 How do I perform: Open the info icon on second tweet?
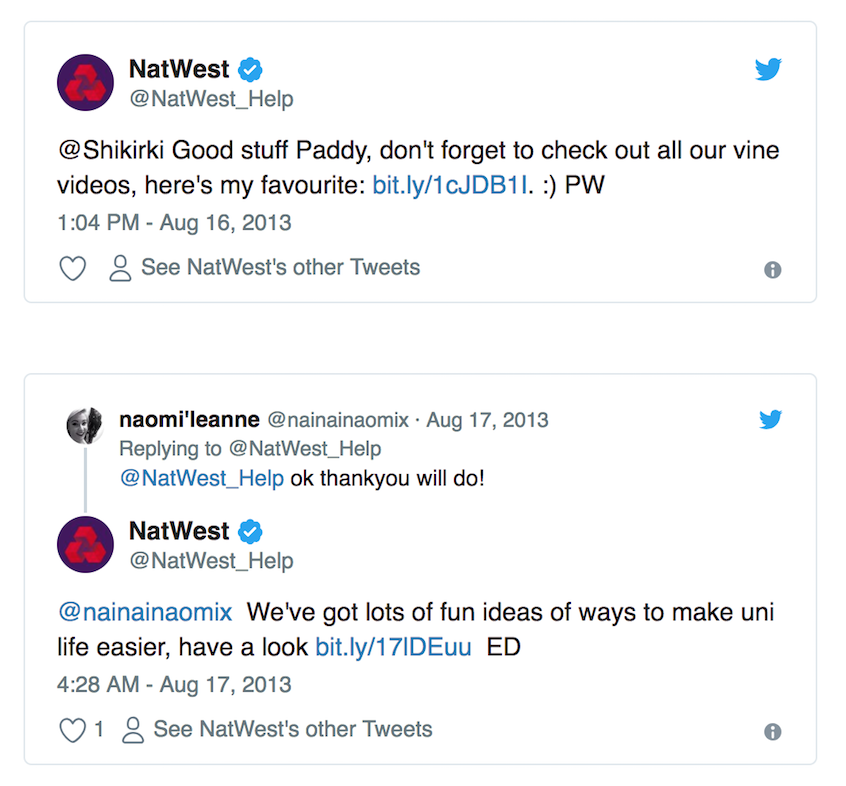tap(772, 732)
